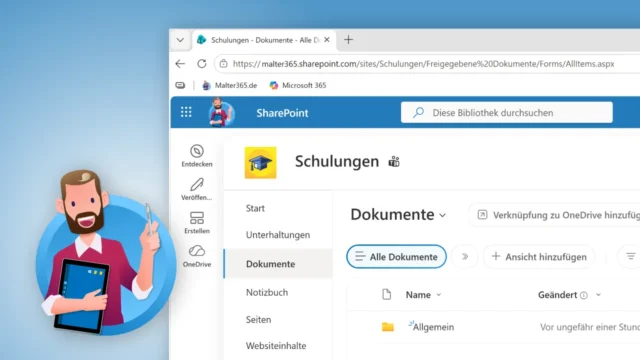Click Ansicht hinzufügen button
The height and width of the screenshot is (360, 640).
tap(539, 256)
